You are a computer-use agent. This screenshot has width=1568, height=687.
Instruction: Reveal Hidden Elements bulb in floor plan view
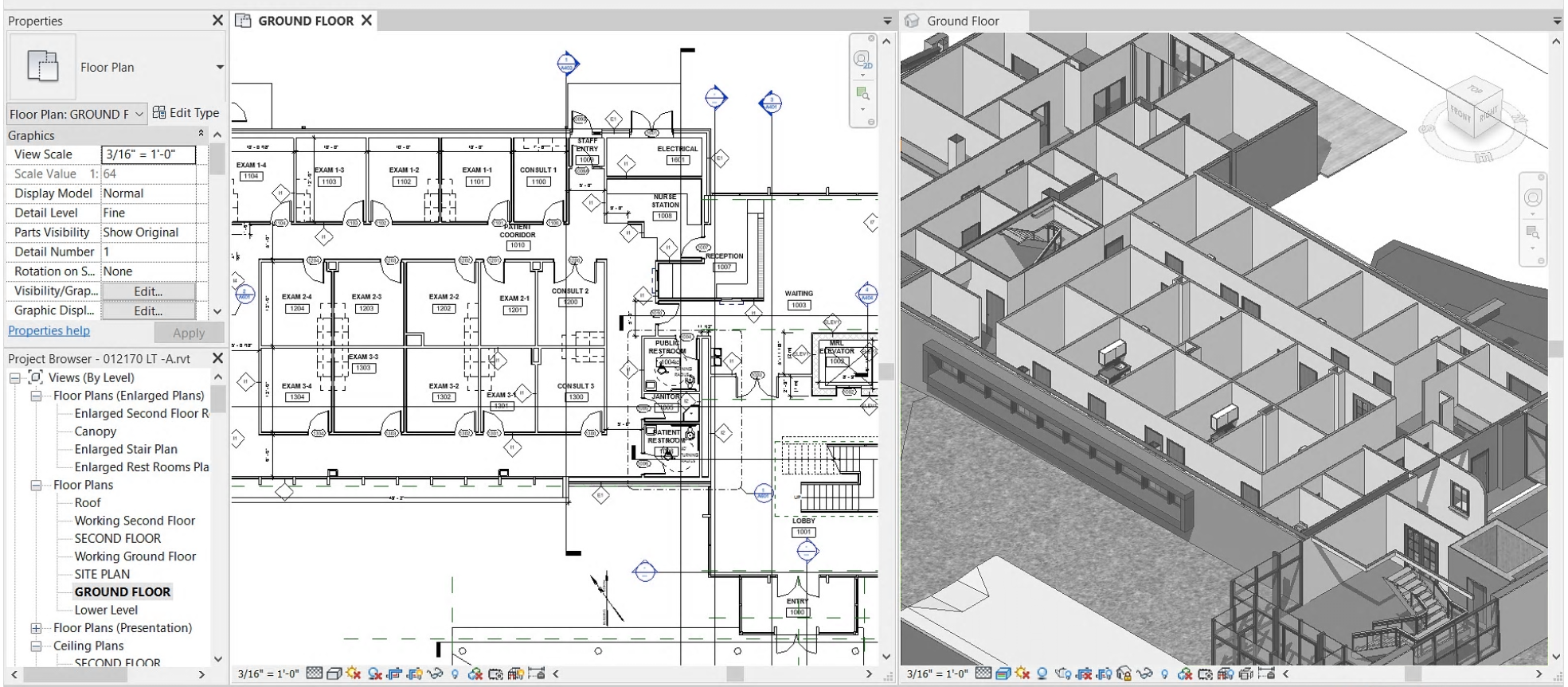coord(455,673)
